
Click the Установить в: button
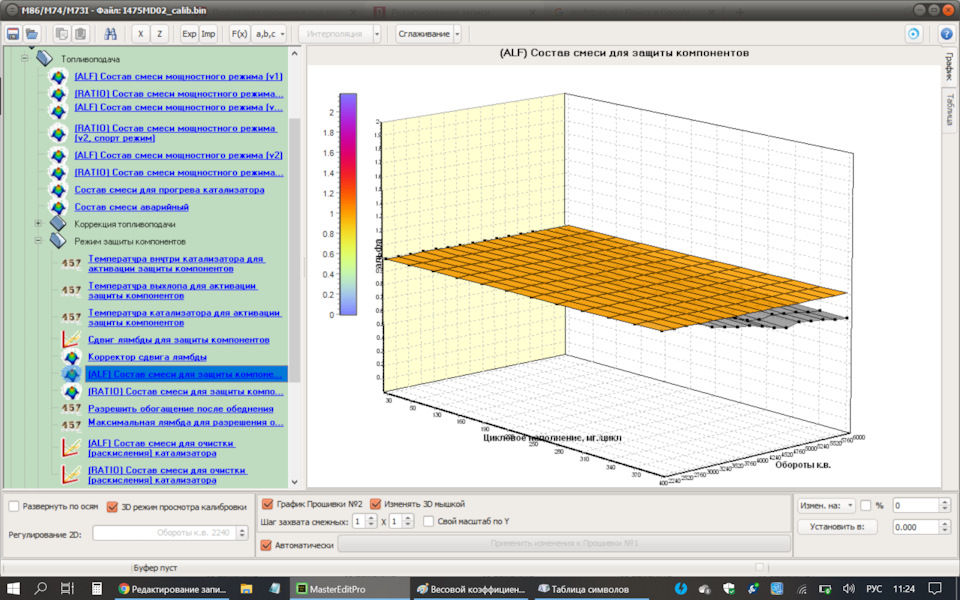[837, 527]
